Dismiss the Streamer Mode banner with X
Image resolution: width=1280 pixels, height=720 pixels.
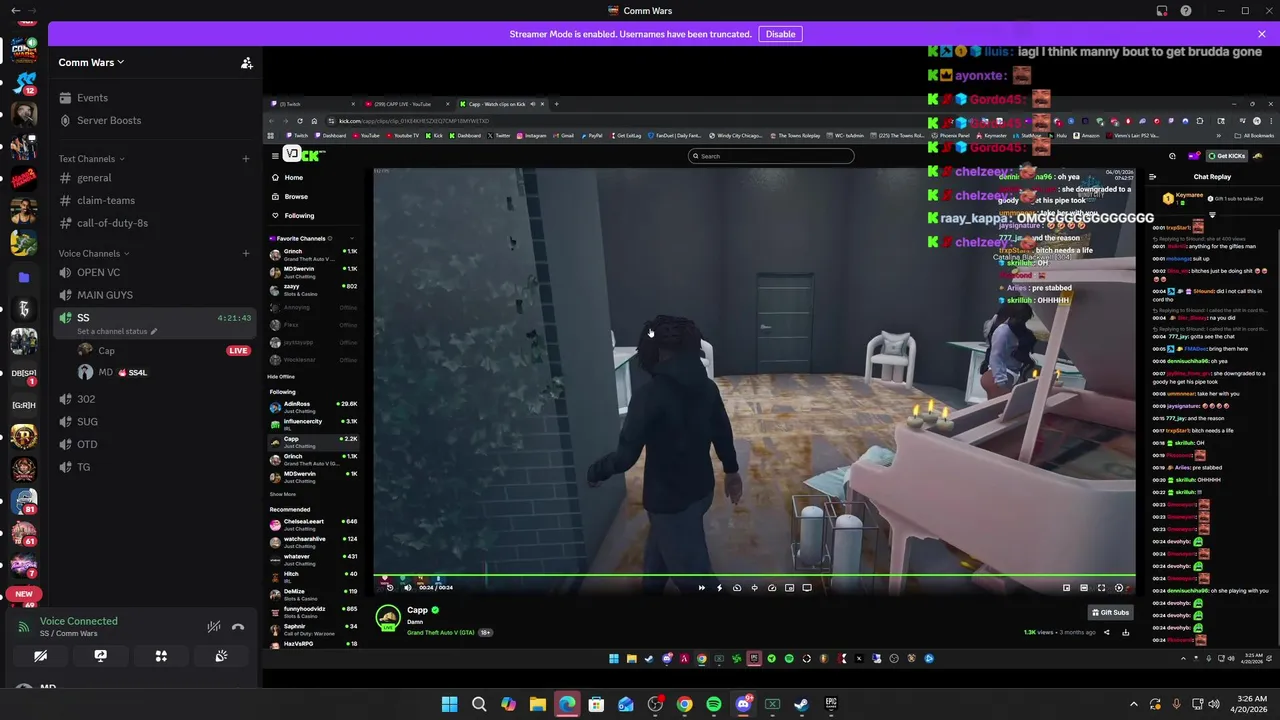click(1261, 34)
